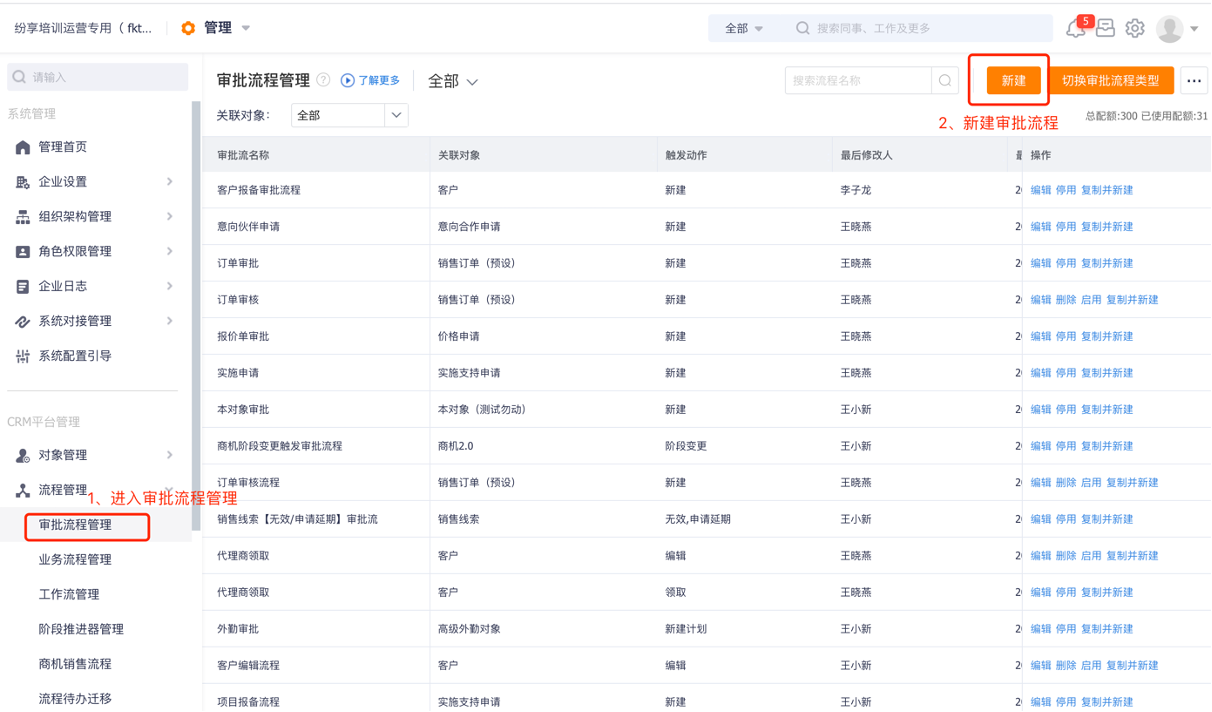The height and width of the screenshot is (712, 1212).
Task: Click 启用 for 订单审核 row
Action: [1091, 300]
